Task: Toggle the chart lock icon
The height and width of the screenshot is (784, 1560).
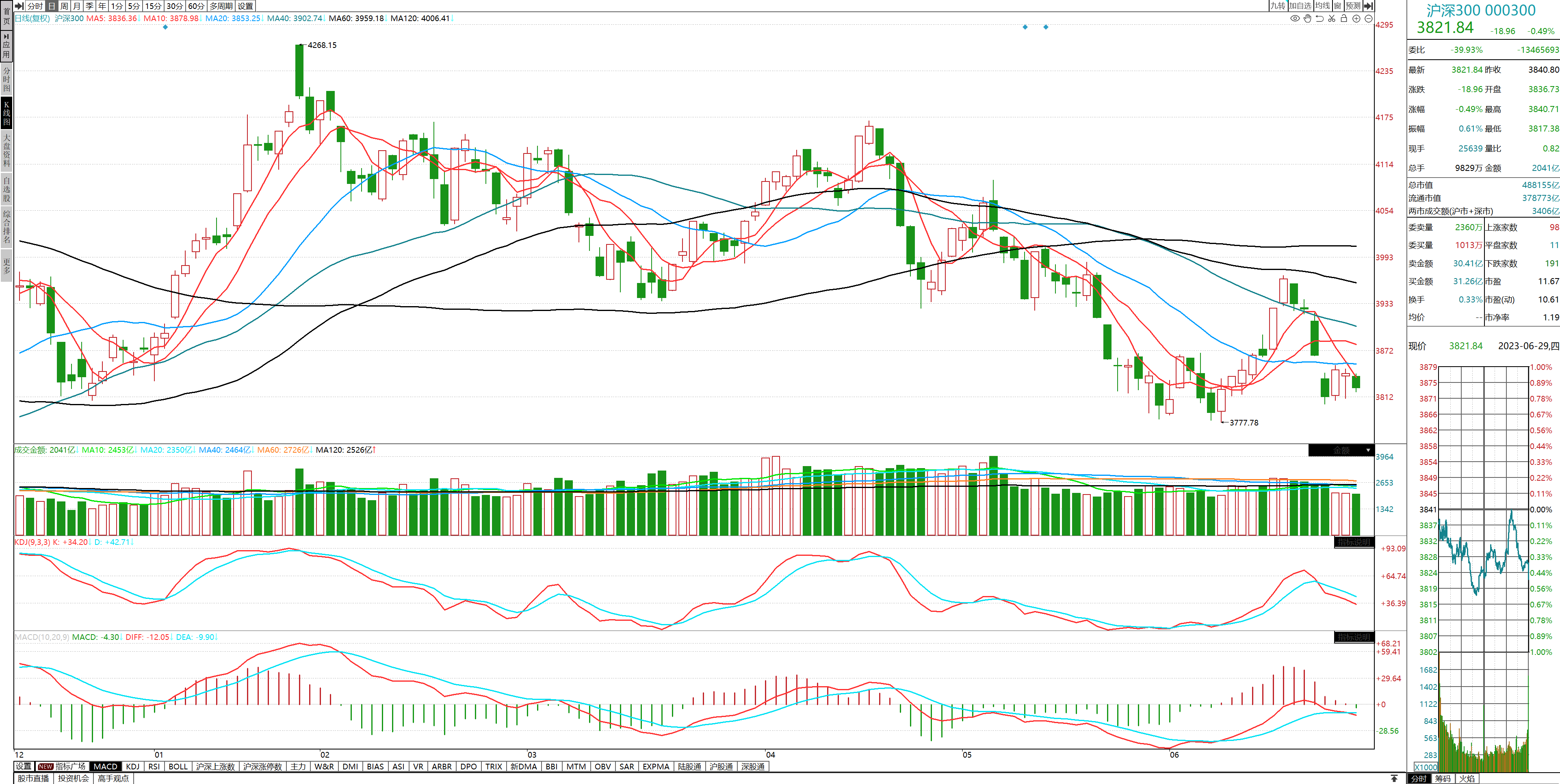Action: point(1344,18)
